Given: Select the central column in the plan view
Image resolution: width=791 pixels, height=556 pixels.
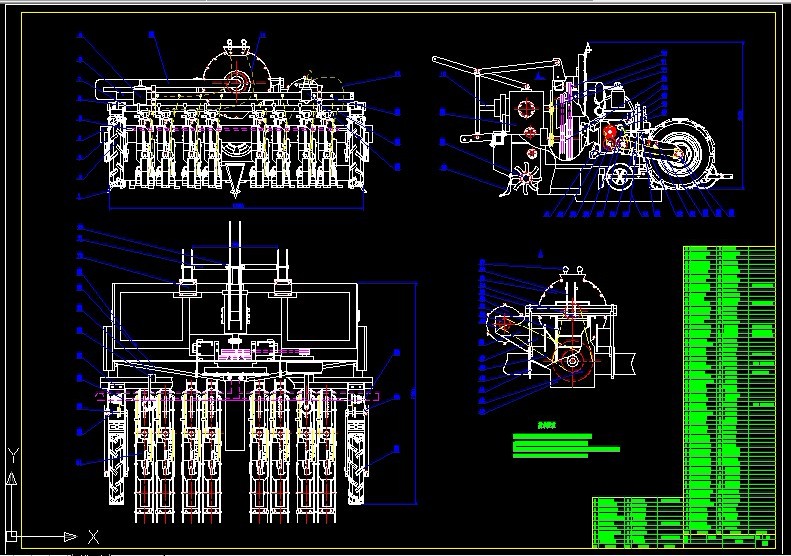Looking at the screenshot, I should click(x=235, y=279).
